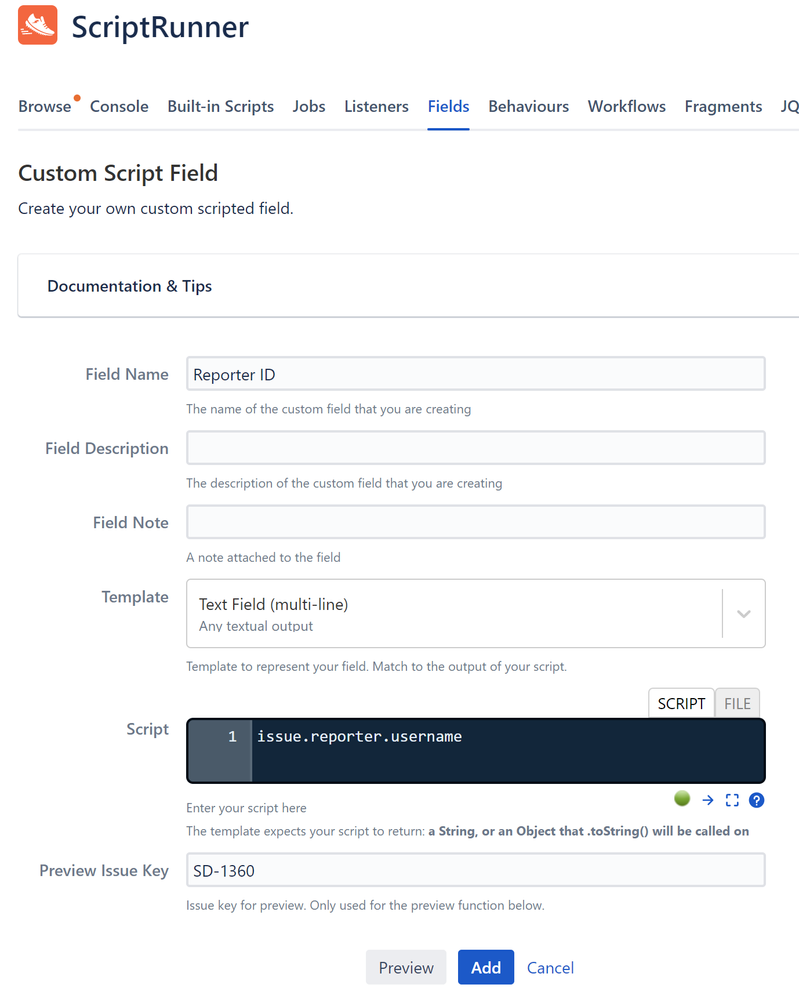The image size is (799, 999).
Task: Click into the Field Description input
Action: point(475,448)
